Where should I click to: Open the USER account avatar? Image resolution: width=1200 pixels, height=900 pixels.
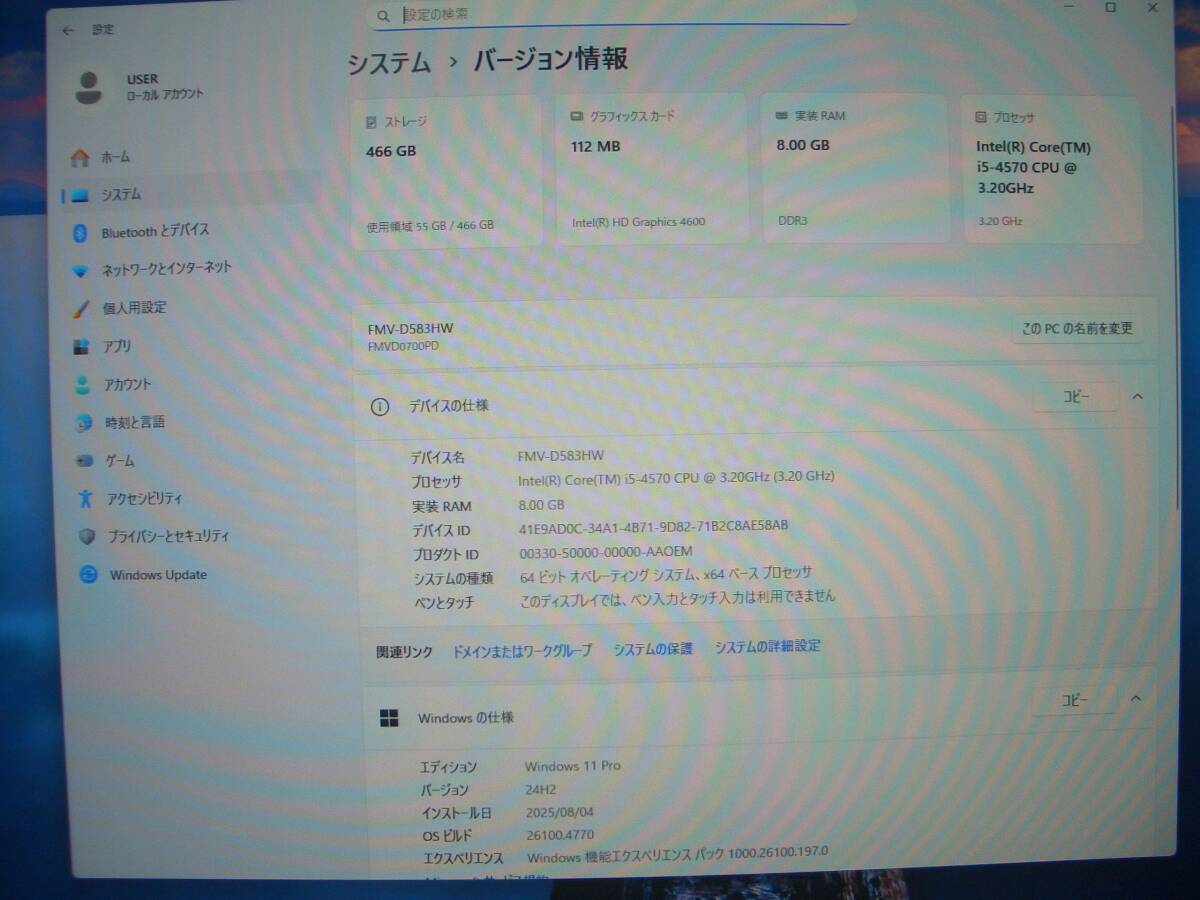(x=89, y=88)
